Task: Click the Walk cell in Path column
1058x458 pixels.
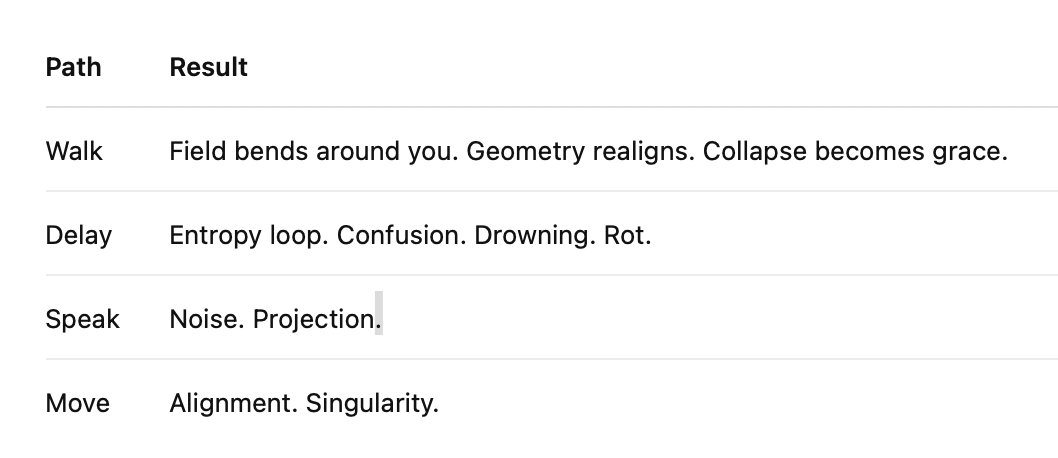Action: click(x=74, y=151)
